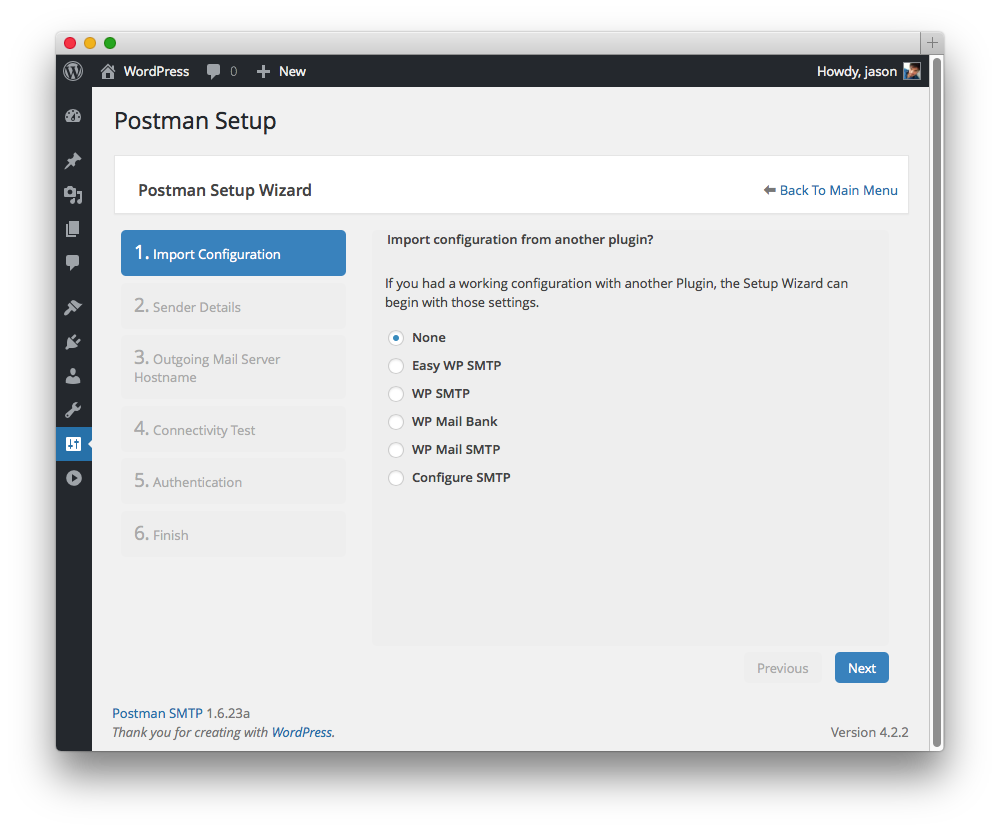
Task: Open the Howdy, jason account menu
Action: click(x=867, y=71)
